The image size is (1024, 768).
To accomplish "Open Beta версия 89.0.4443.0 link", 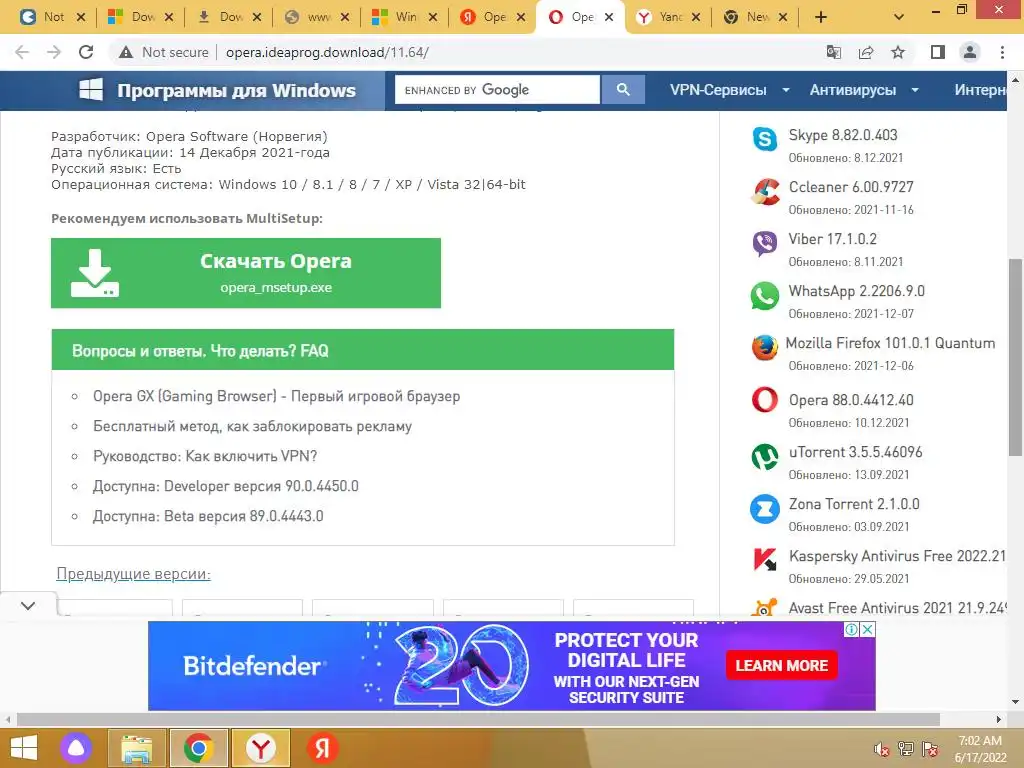I will (208, 517).
